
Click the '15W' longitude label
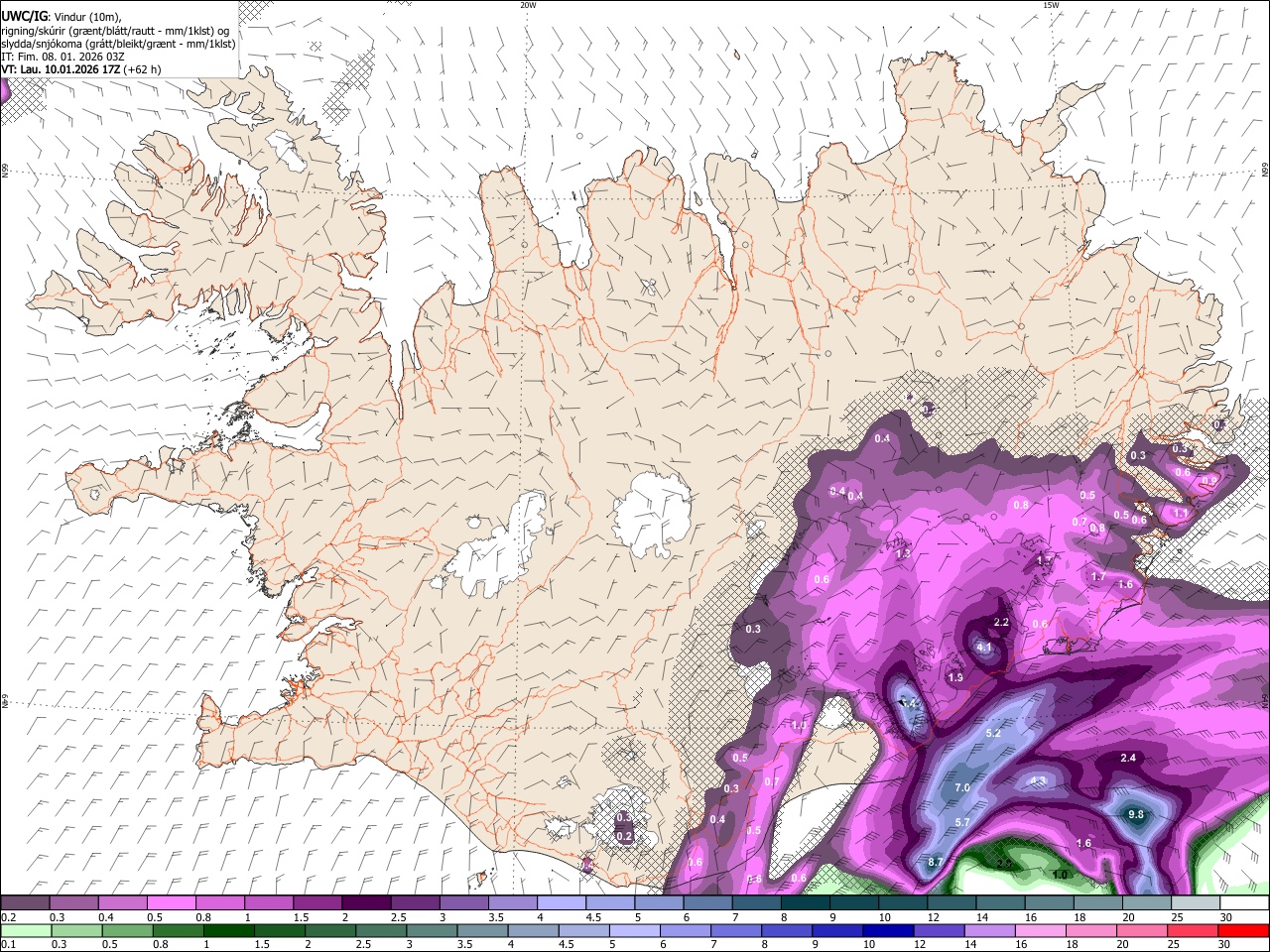coord(1051,5)
